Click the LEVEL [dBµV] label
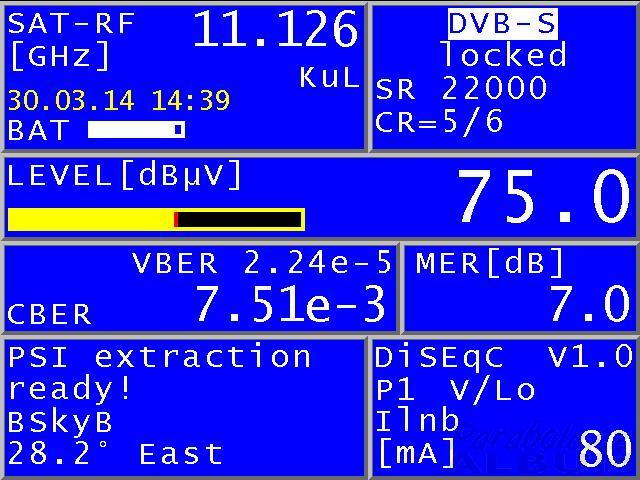The image size is (640, 480). [x=124, y=175]
